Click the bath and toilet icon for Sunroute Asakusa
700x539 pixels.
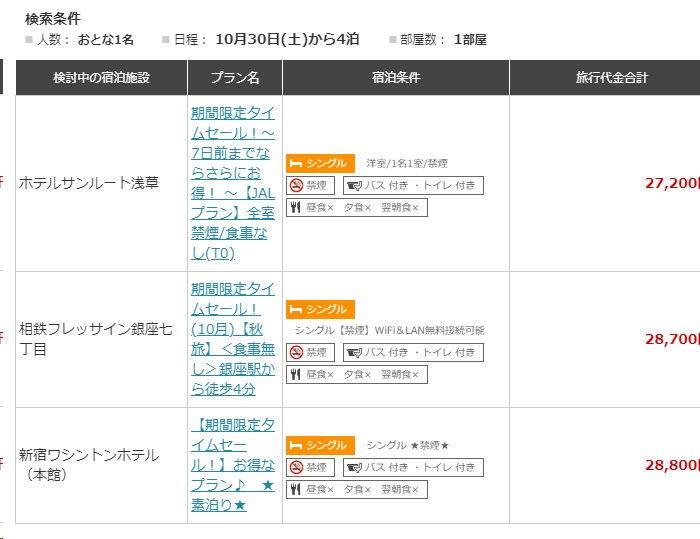click(x=353, y=185)
